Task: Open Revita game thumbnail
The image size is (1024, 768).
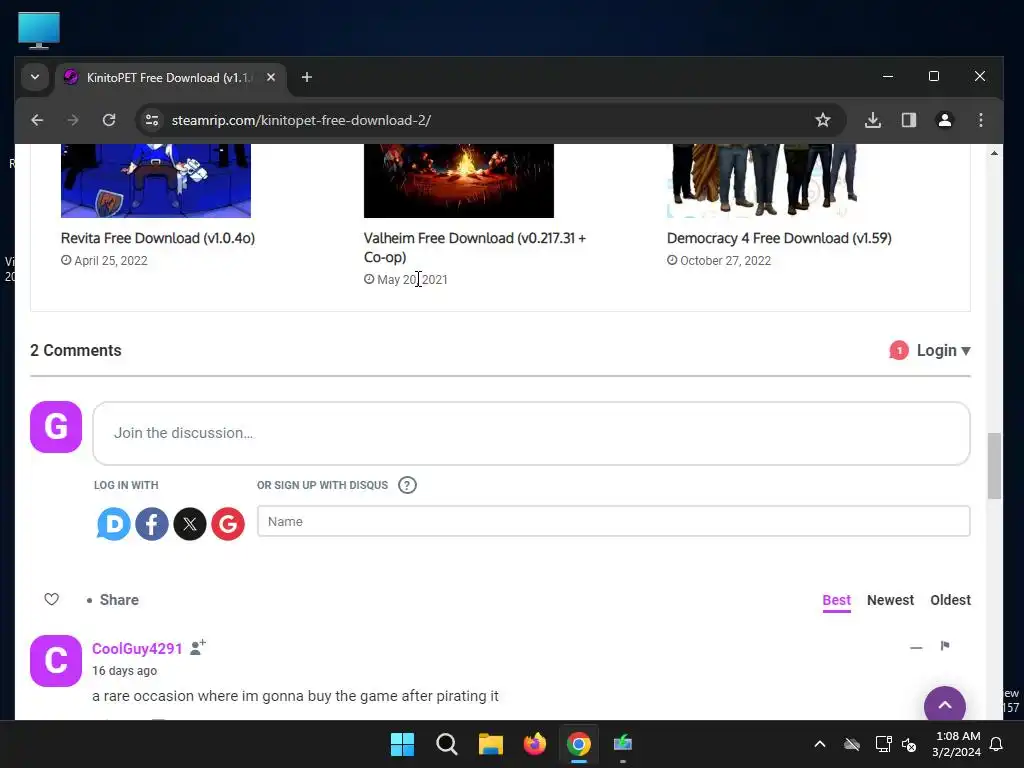Action: pyautogui.click(x=155, y=181)
